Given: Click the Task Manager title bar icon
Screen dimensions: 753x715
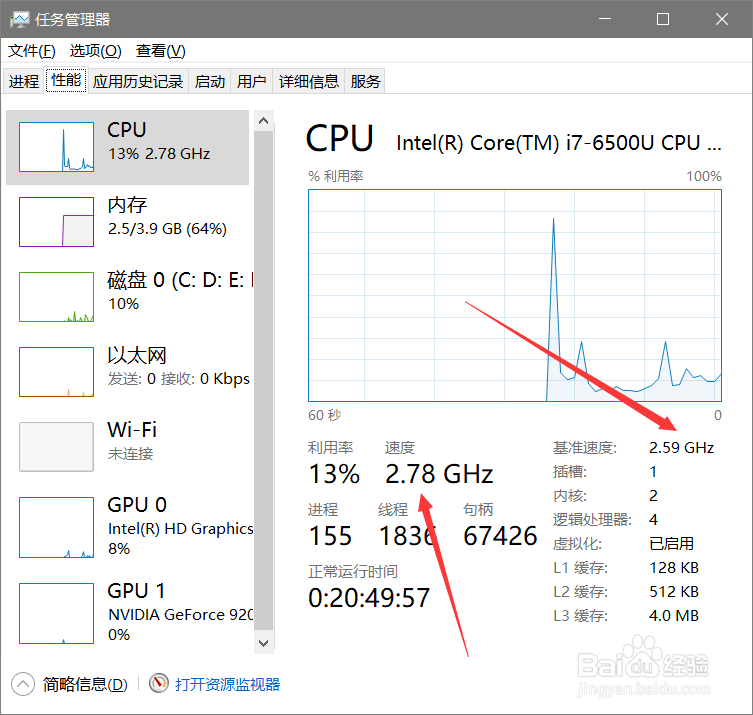Looking at the screenshot, I should pyautogui.click(x=20, y=19).
